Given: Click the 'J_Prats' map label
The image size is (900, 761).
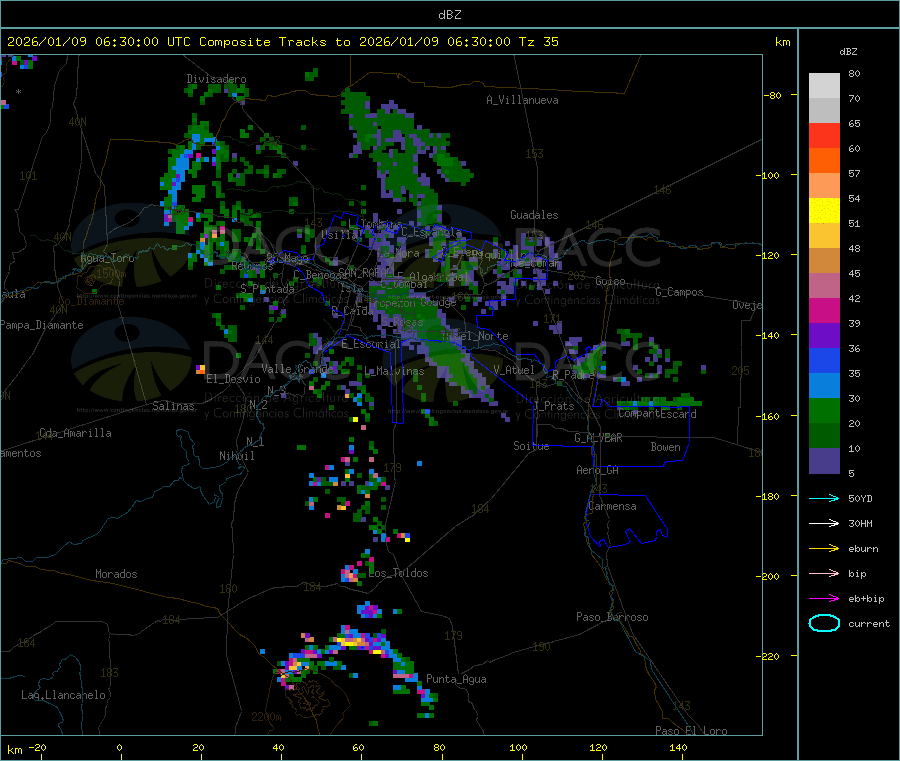Looking at the screenshot, I should 553,406.
